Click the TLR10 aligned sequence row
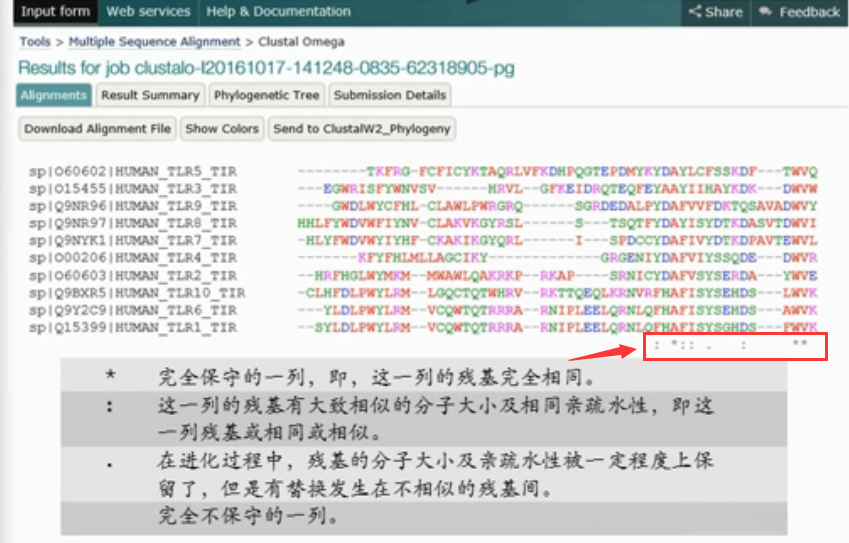Image resolution: width=849 pixels, height=543 pixels. (x=557, y=293)
